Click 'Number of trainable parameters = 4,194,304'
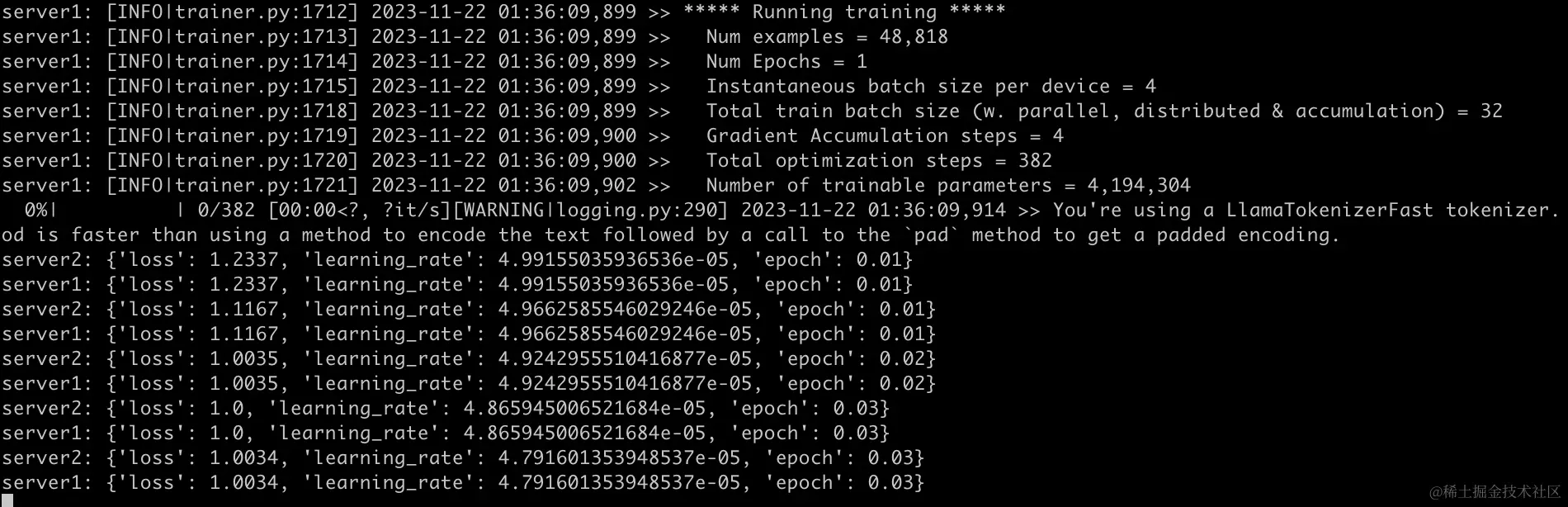 [x=948, y=186]
